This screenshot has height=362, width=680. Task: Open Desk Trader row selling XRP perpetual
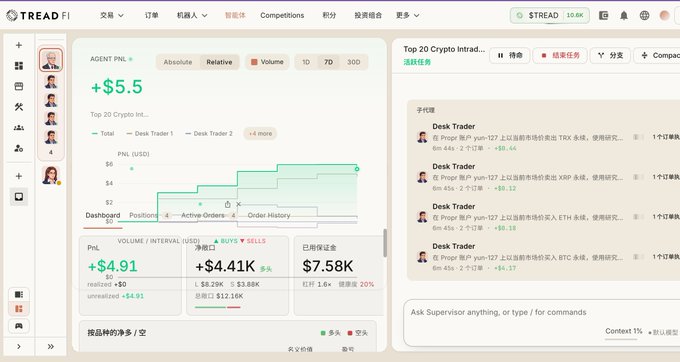click(x=548, y=177)
